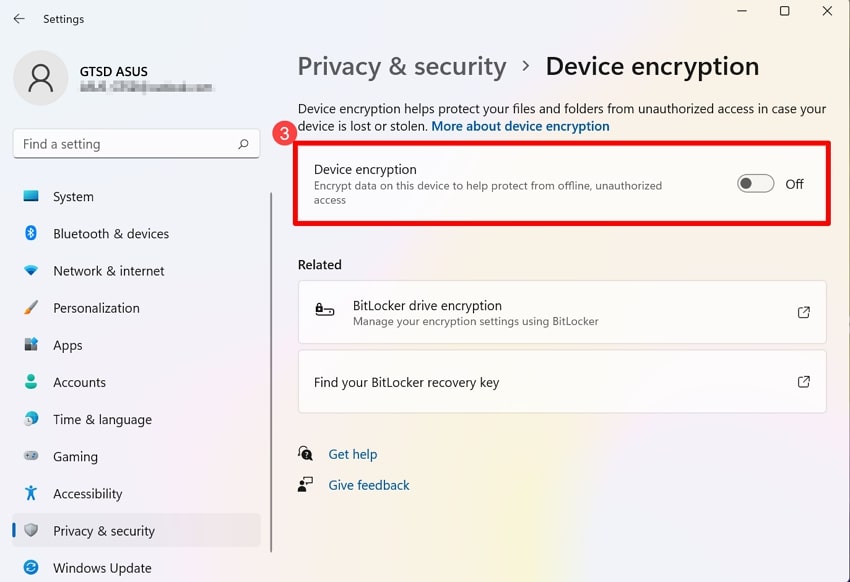
Task: Open Accounts settings
Action: (79, 382)
